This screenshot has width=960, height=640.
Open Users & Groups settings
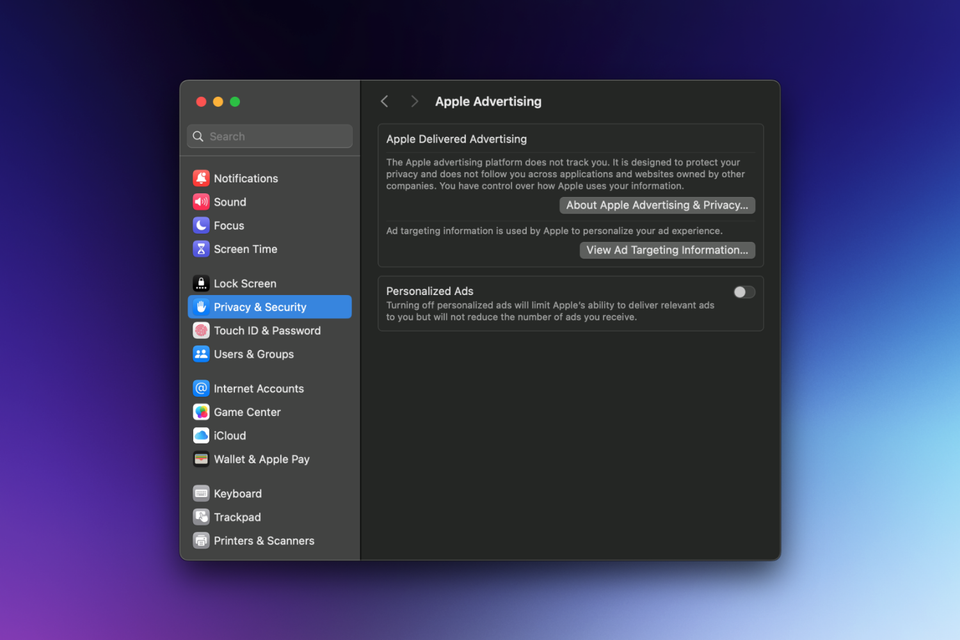tap(253, 354)
